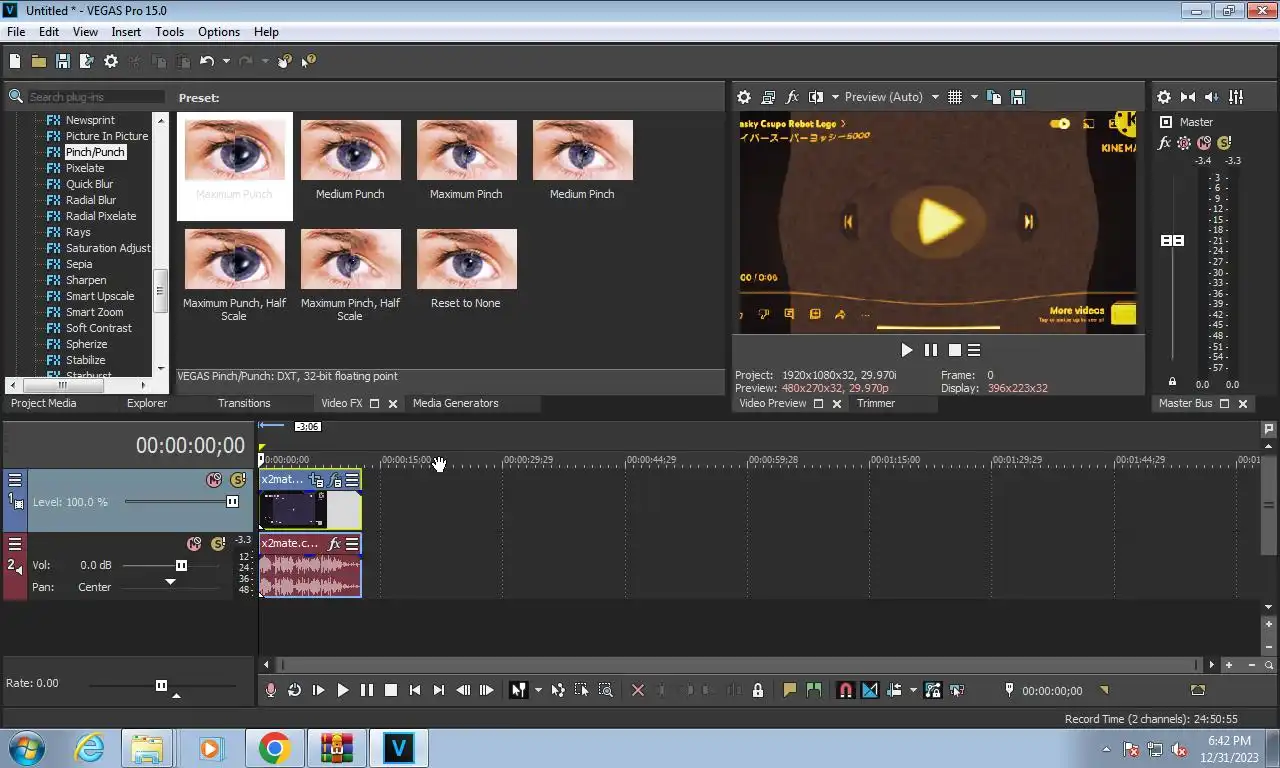1280x768 pixels.
Task: Open the Master bus mixer icon
Action: point(1236,97)
